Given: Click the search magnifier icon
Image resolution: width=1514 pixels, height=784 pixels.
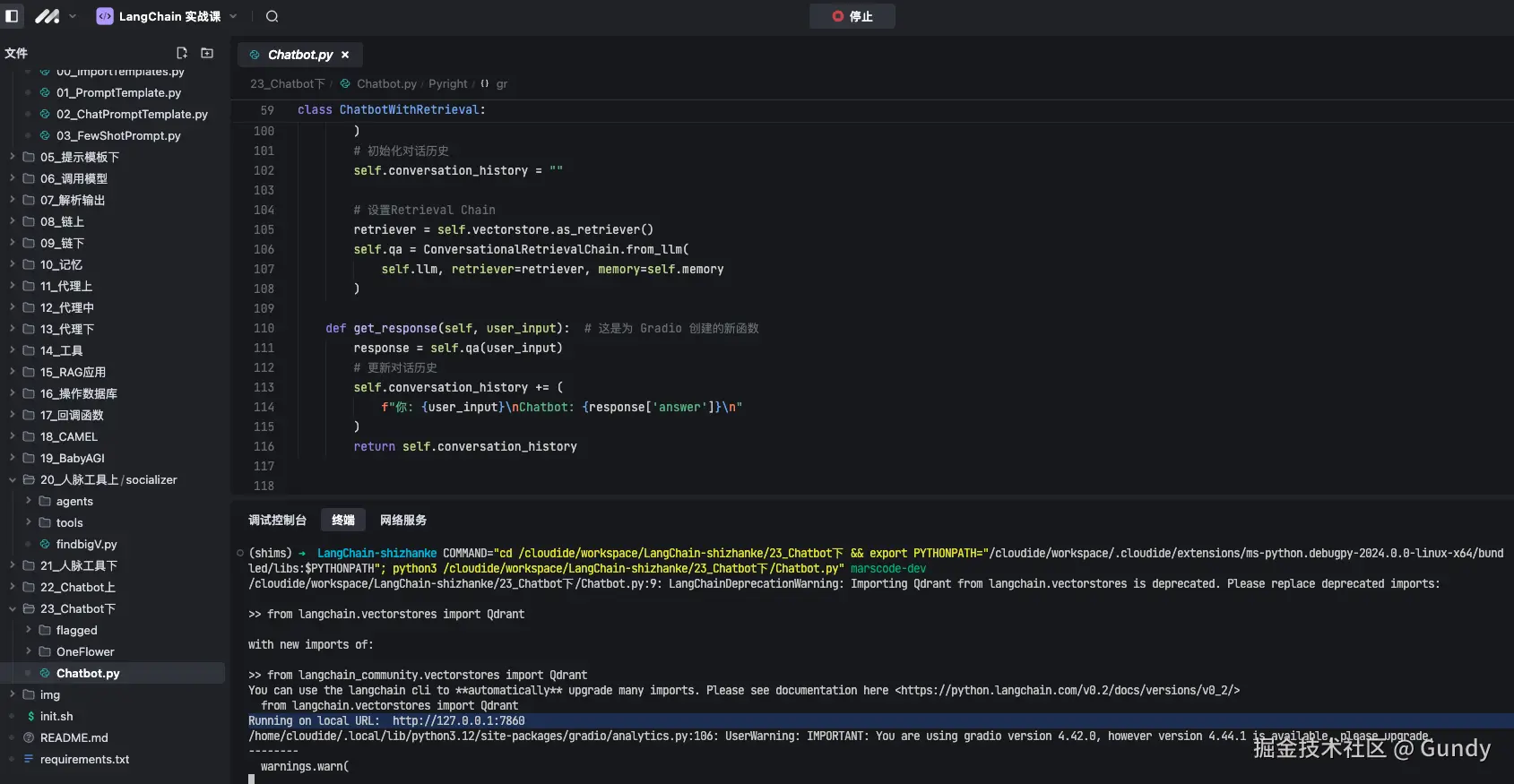Looking at the screenshot, I should coord(273,16).
